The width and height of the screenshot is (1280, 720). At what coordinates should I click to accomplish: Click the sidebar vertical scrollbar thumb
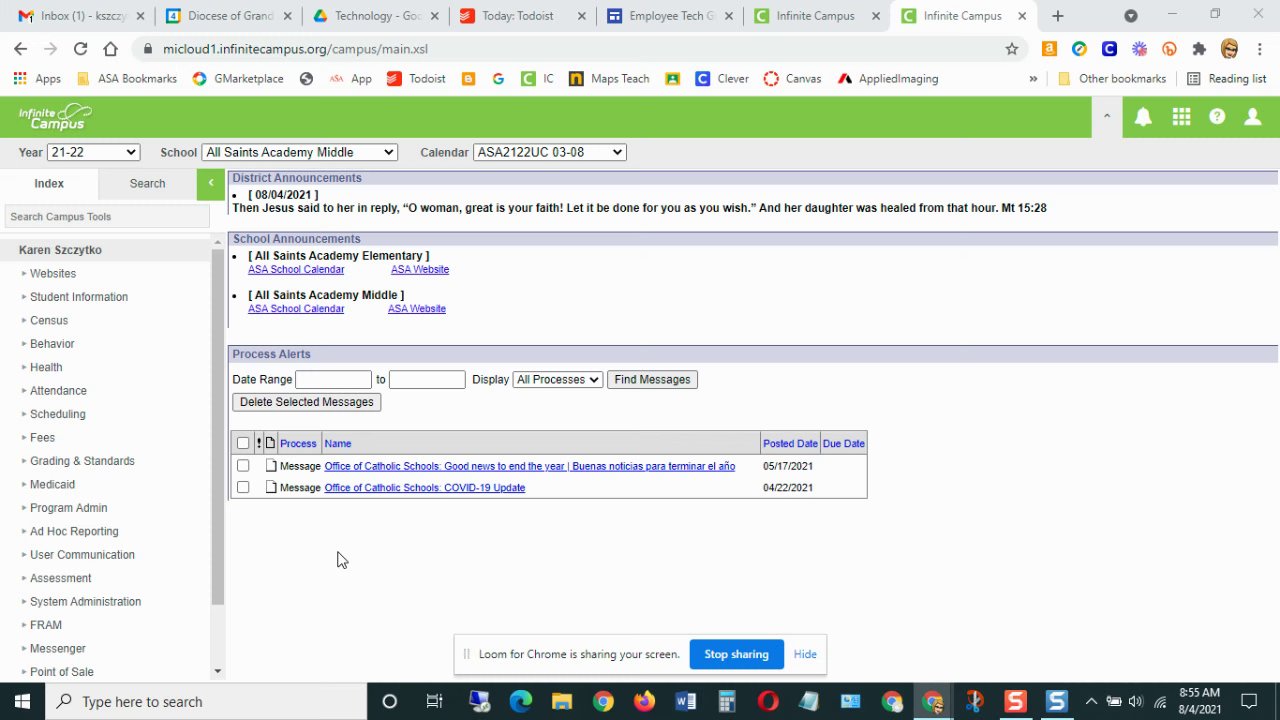click(x=218, y=426)
